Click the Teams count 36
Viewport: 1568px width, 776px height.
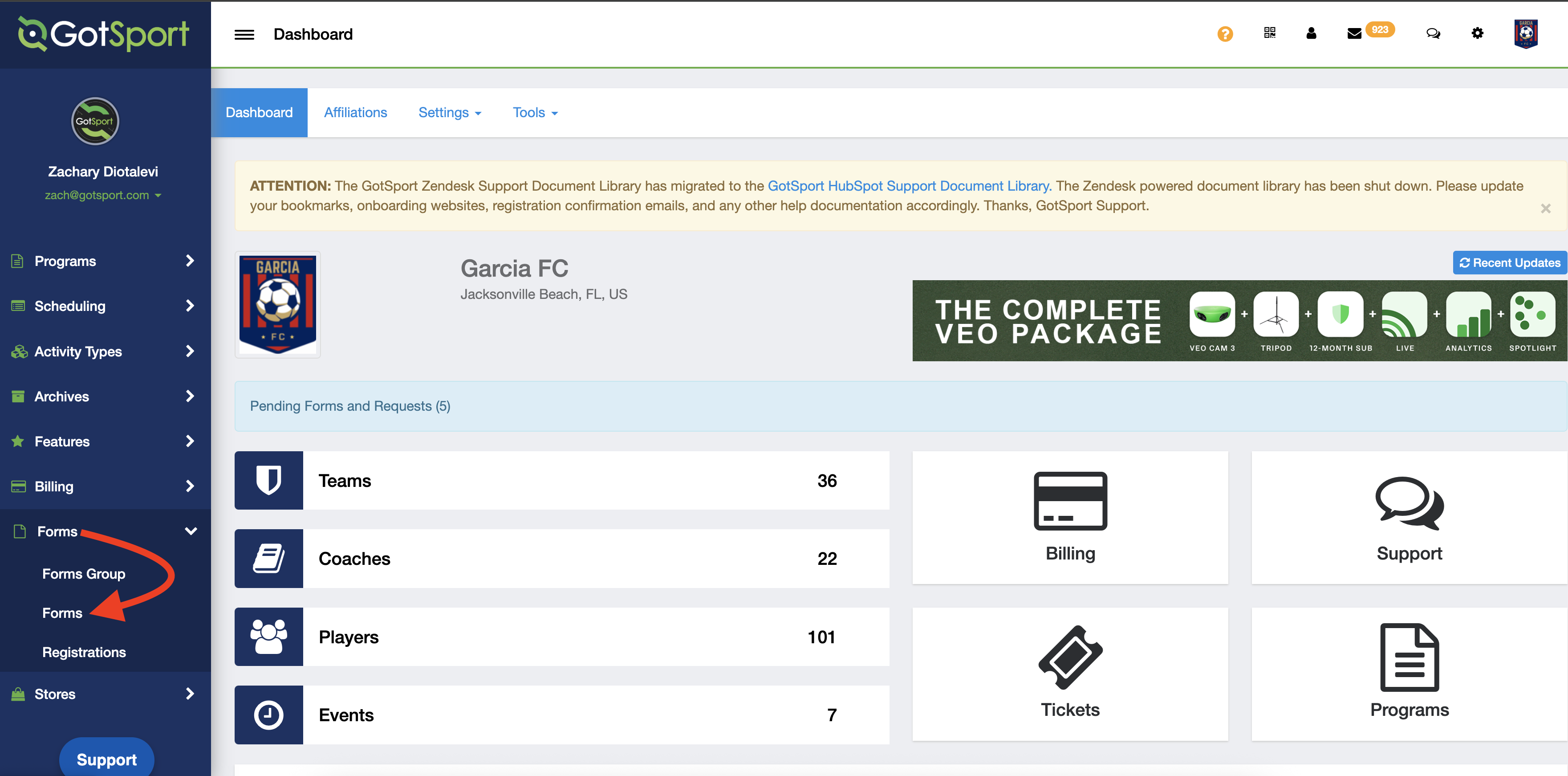827,481
